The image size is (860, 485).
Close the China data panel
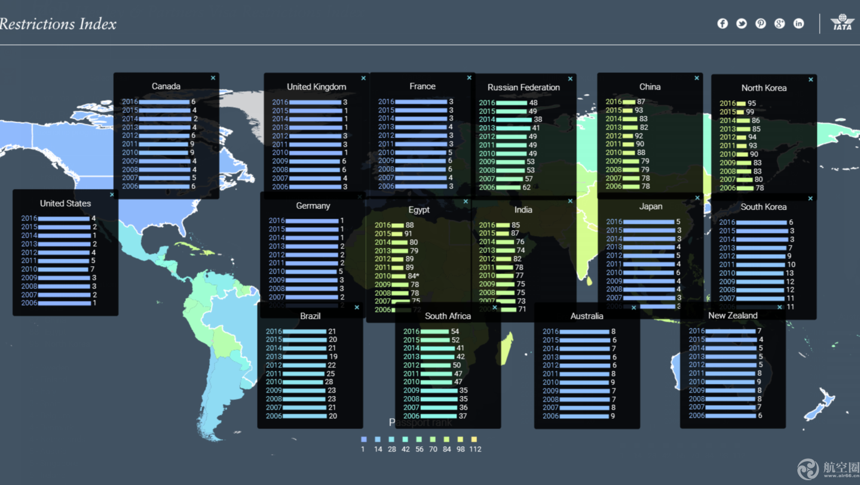coord(697,78)
